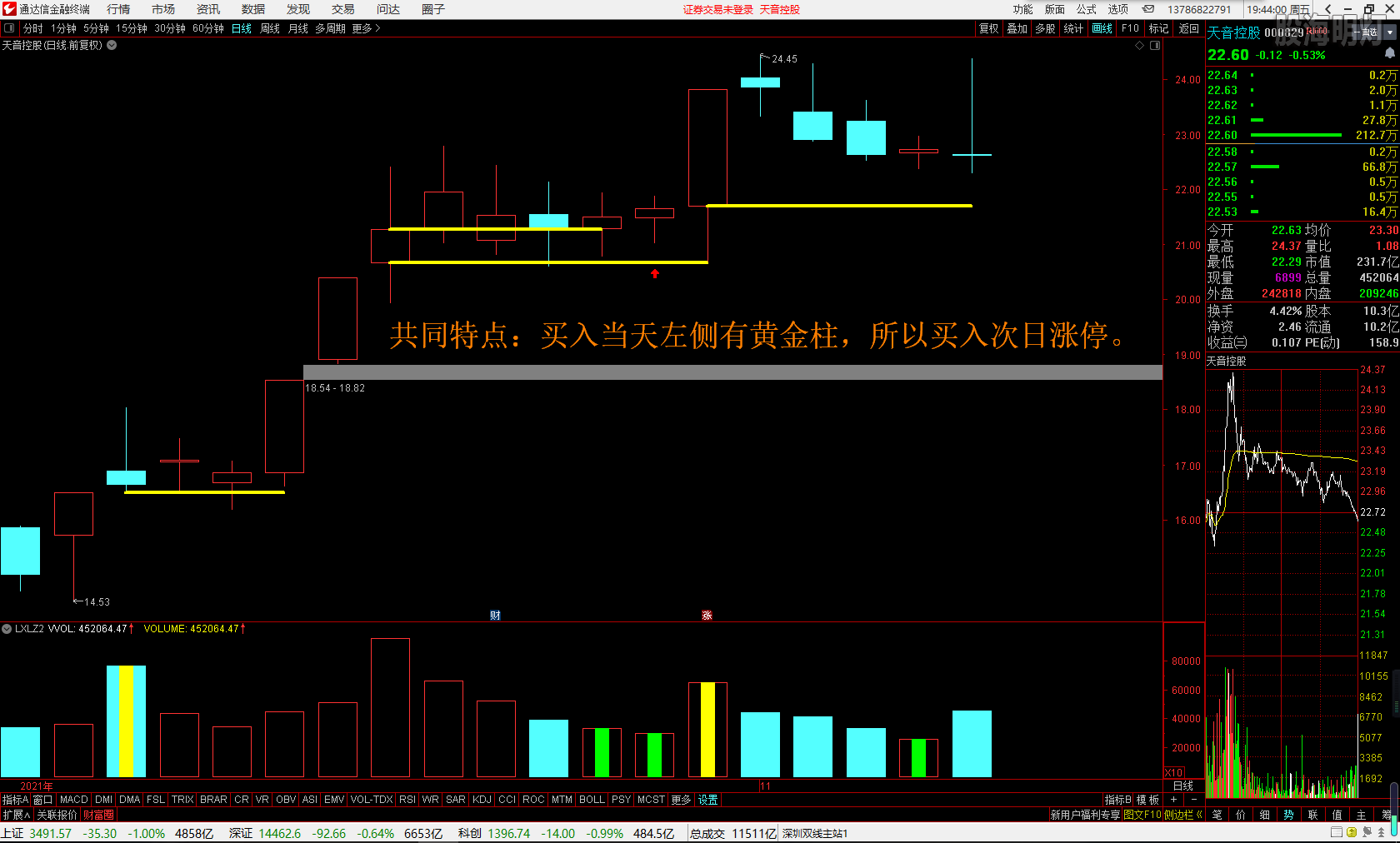Viewport: 1400px width, 843px height.
Task: Toggle the X10 scale on the volume axis
Action: coord(1174,772)
